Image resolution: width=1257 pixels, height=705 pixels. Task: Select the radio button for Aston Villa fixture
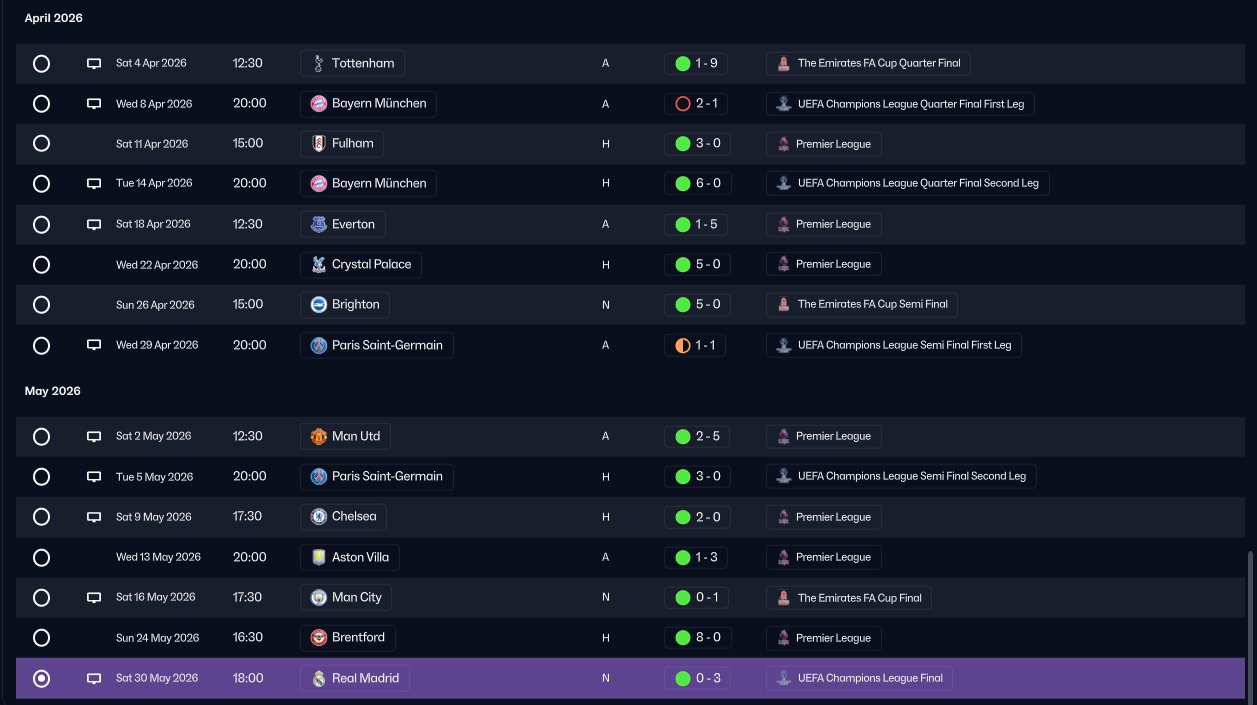pyautogui.click(x=41, y=557)
